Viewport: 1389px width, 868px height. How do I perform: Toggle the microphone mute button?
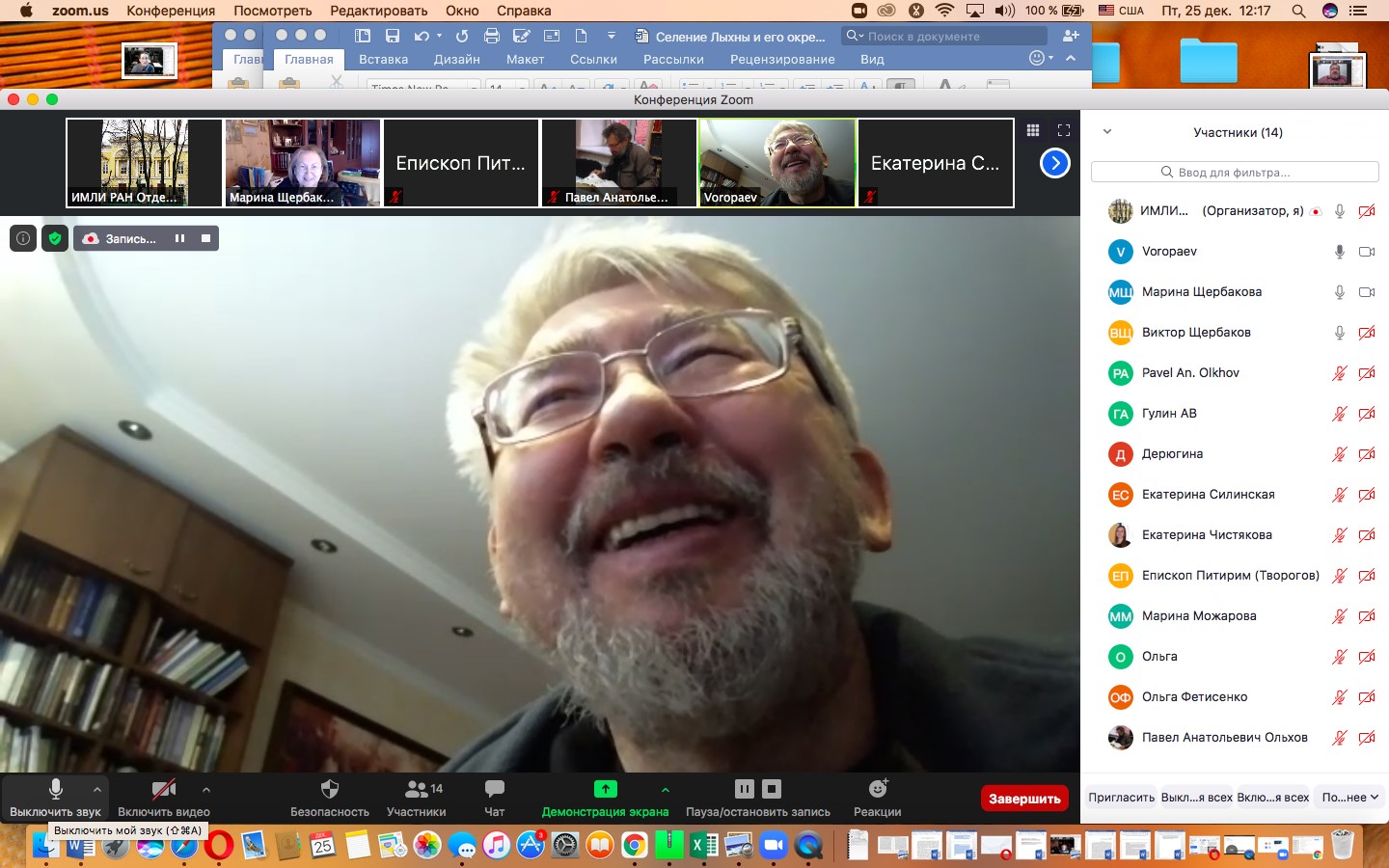coord(55,790)
